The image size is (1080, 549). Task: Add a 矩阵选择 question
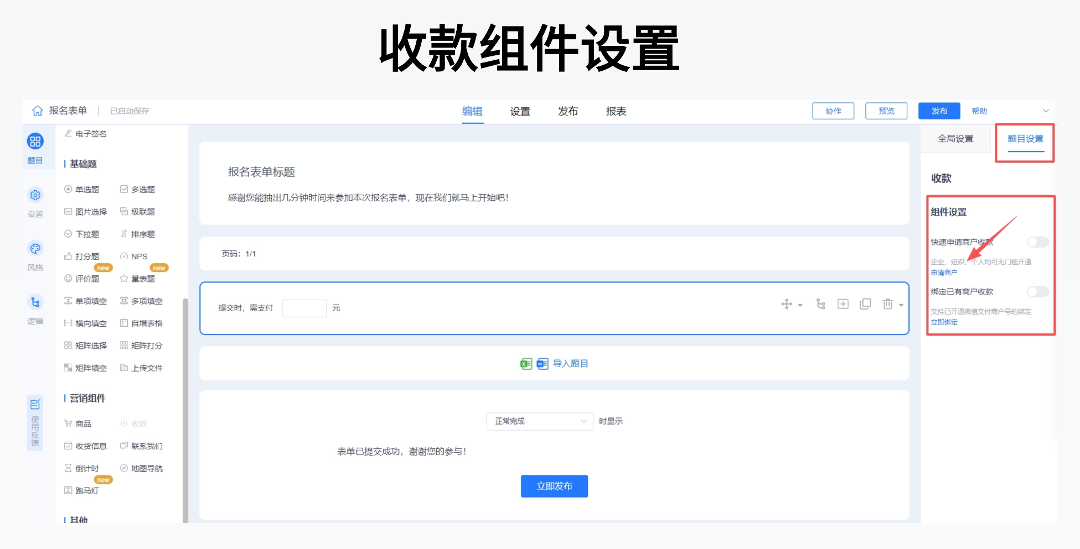pos(85,345)
